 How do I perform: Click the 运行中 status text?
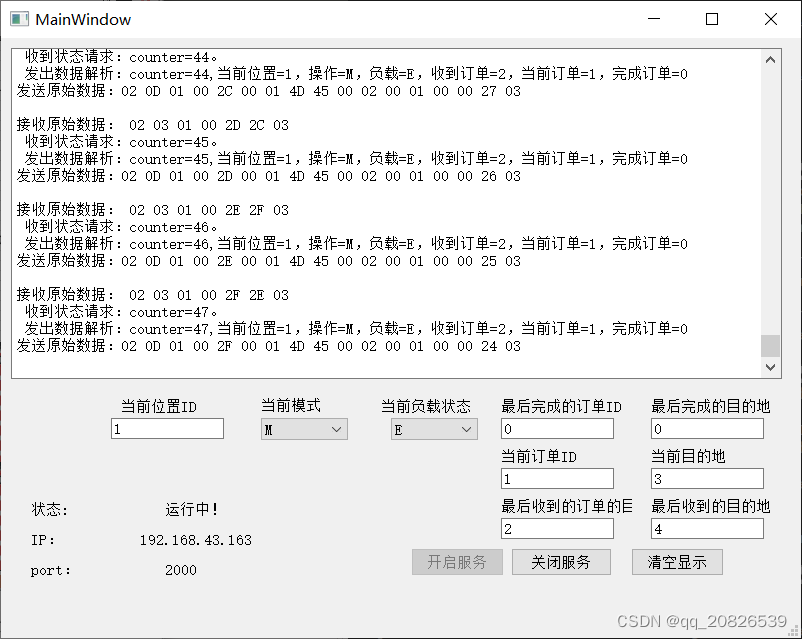[192, 509]
